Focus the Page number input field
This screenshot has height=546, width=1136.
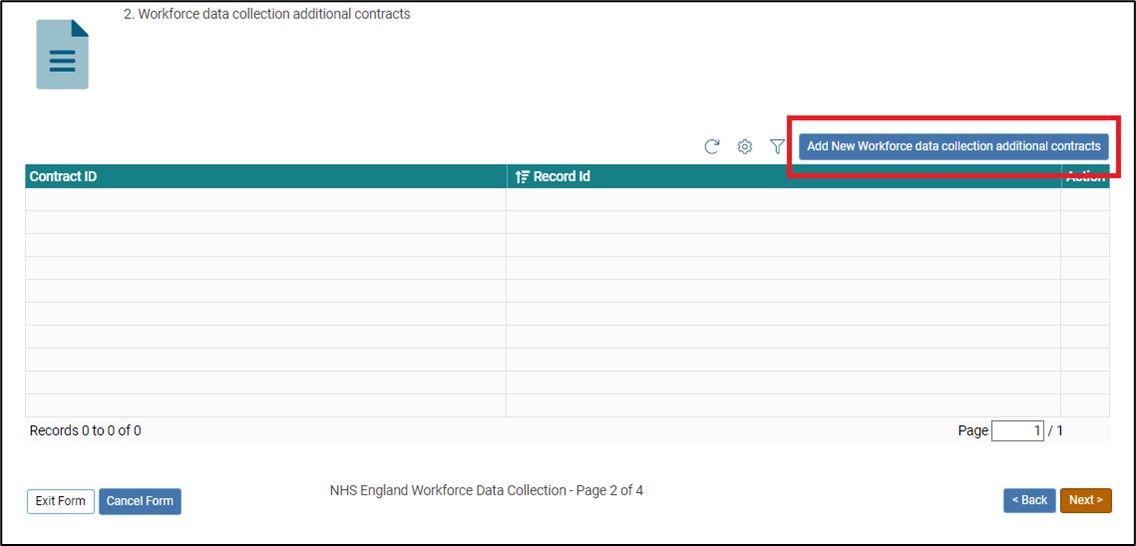click(x=1017, y=431)
